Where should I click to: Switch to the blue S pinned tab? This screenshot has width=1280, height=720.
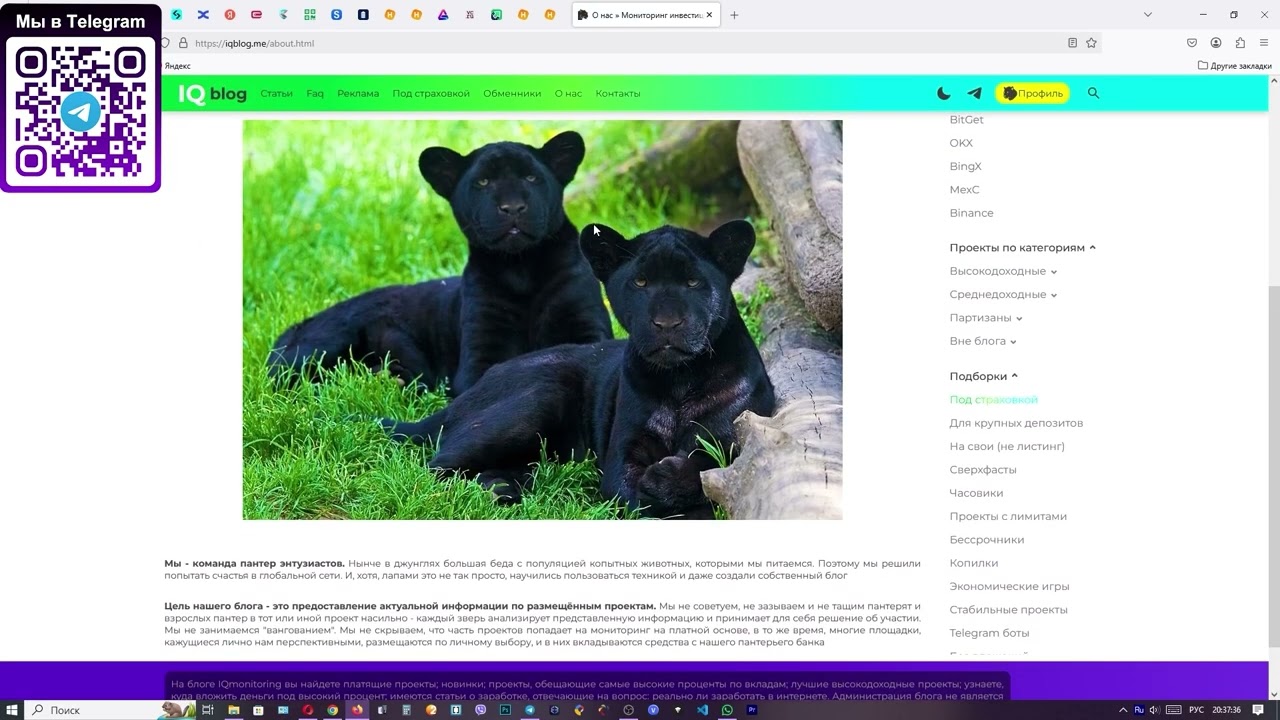click(x=336, y=15)
